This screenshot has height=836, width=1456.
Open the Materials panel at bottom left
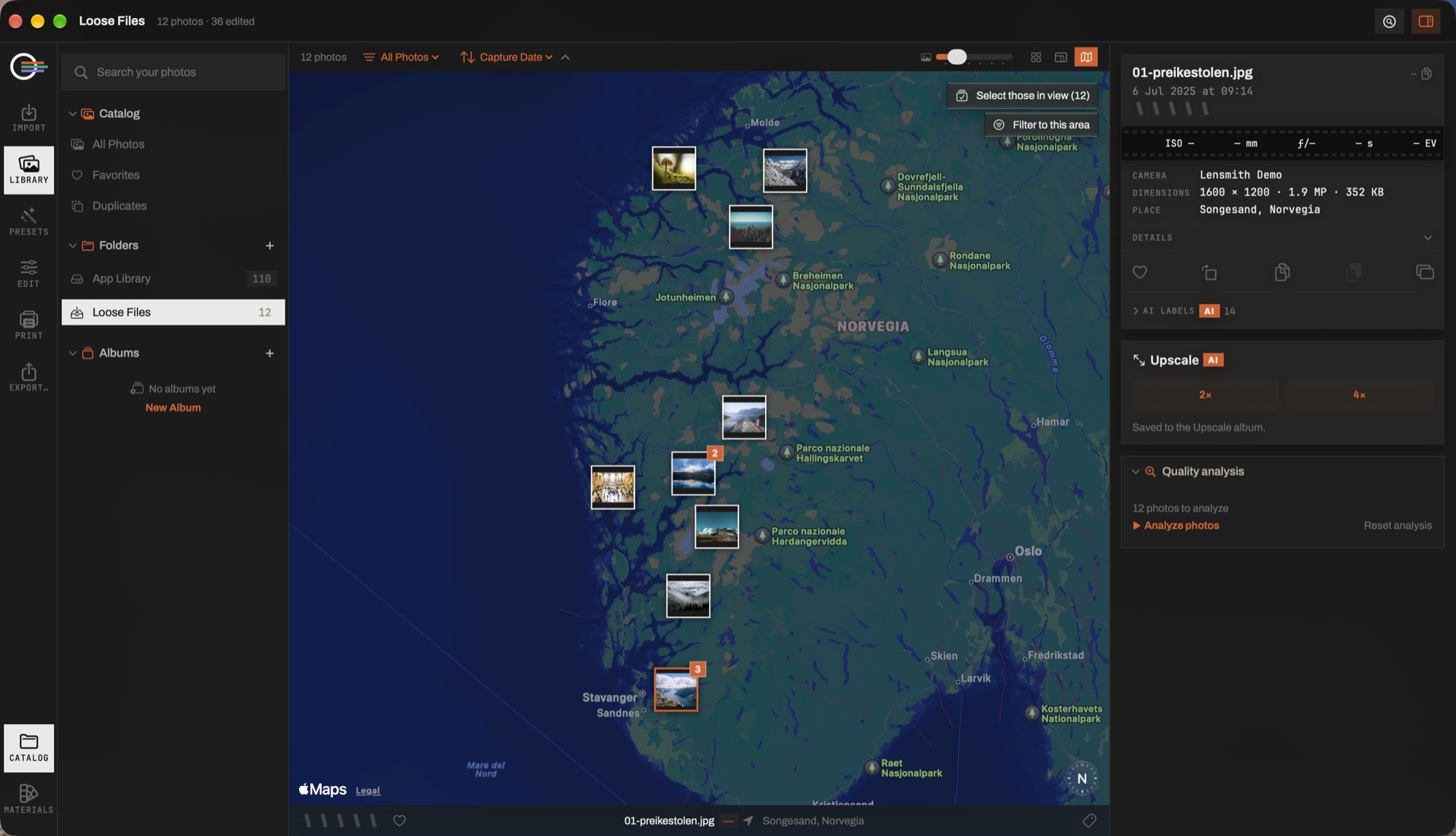(28, 799)
